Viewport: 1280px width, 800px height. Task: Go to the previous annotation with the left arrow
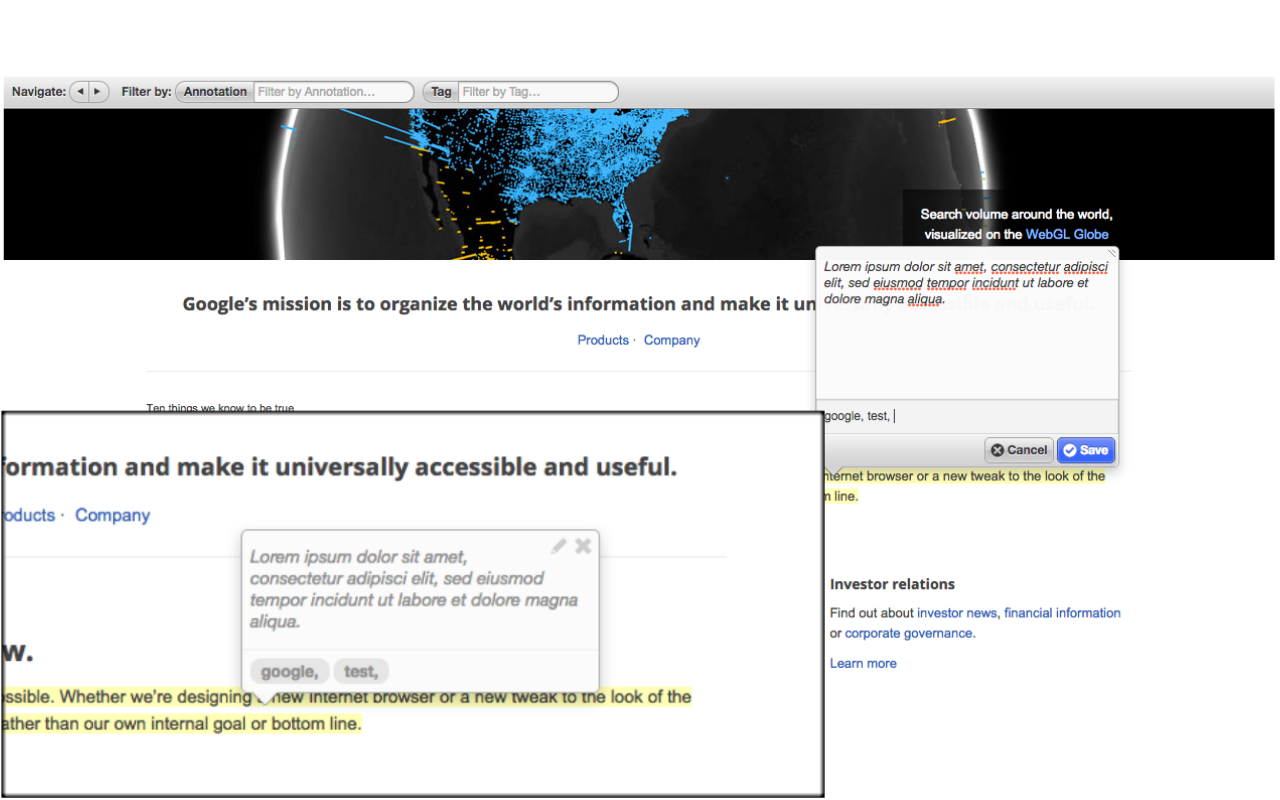tap(80, 92)
